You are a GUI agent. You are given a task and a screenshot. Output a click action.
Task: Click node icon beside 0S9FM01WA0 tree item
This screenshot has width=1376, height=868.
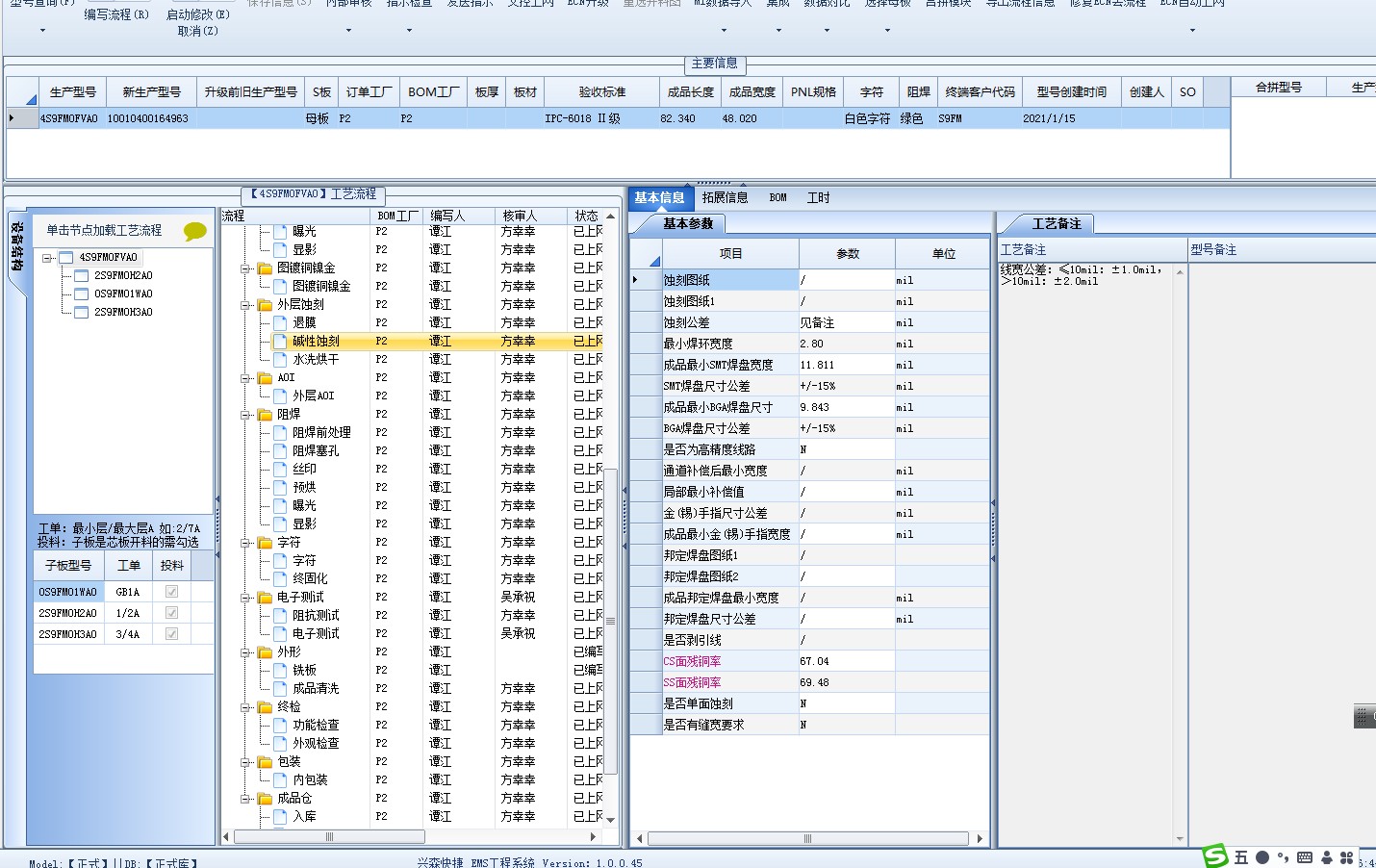click(82, 294)
